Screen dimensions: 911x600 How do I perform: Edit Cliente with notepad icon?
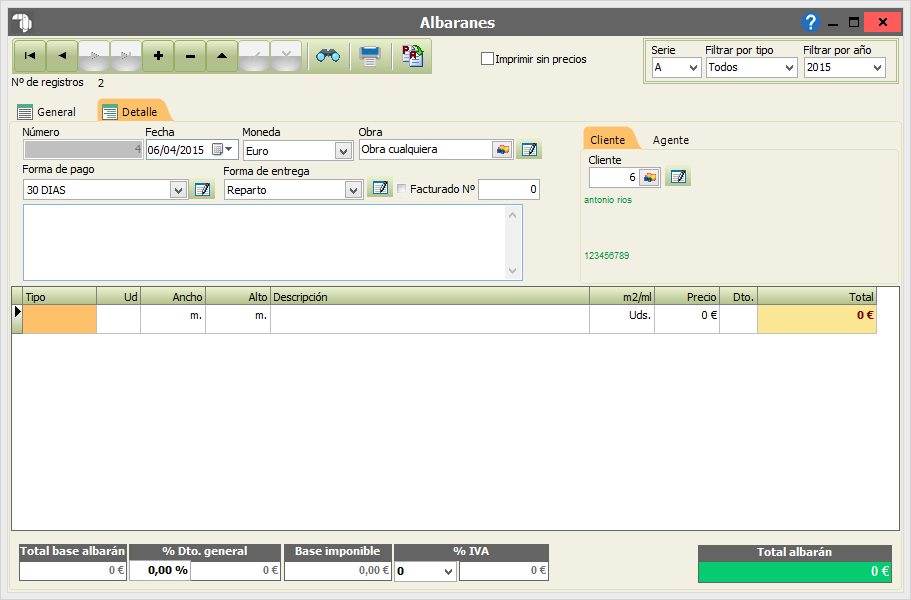678,177
